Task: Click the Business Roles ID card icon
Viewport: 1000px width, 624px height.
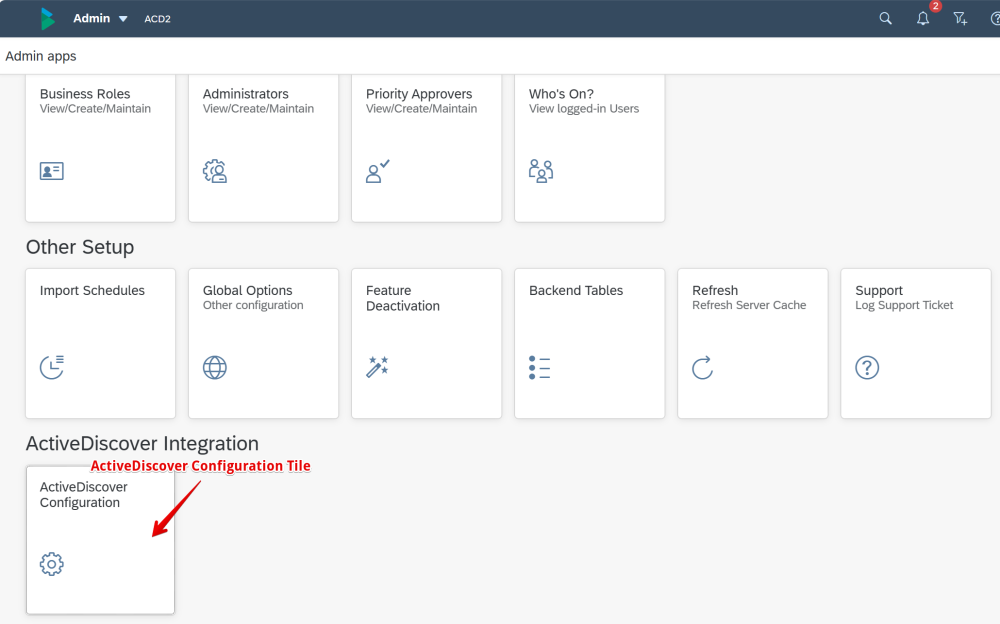Action: (x=52, y=171)
